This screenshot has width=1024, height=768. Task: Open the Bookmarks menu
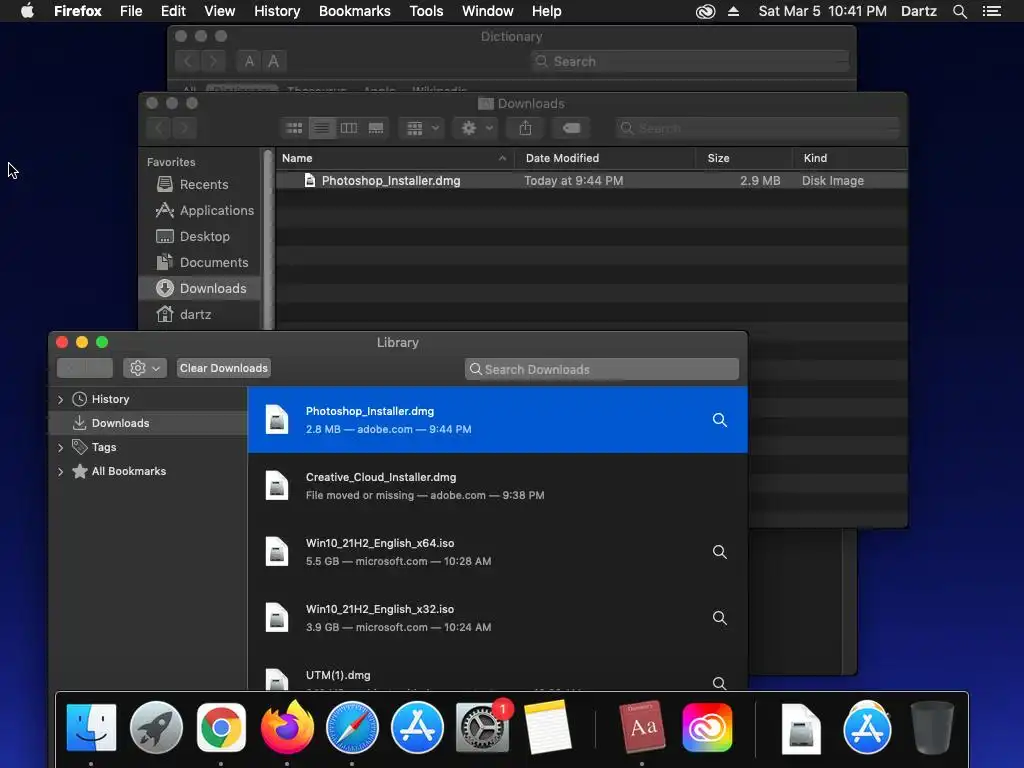(x=355, y=11)
